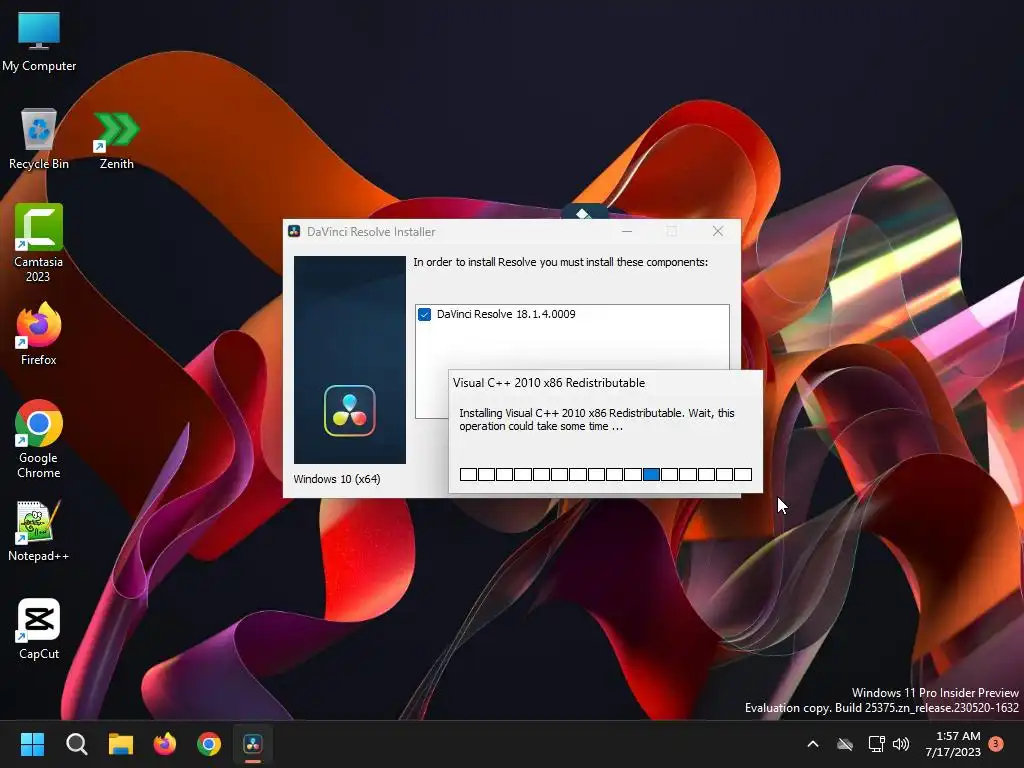Open the My Computer desktop icon
Viewport: 1024px width, 768px height.
39,41
